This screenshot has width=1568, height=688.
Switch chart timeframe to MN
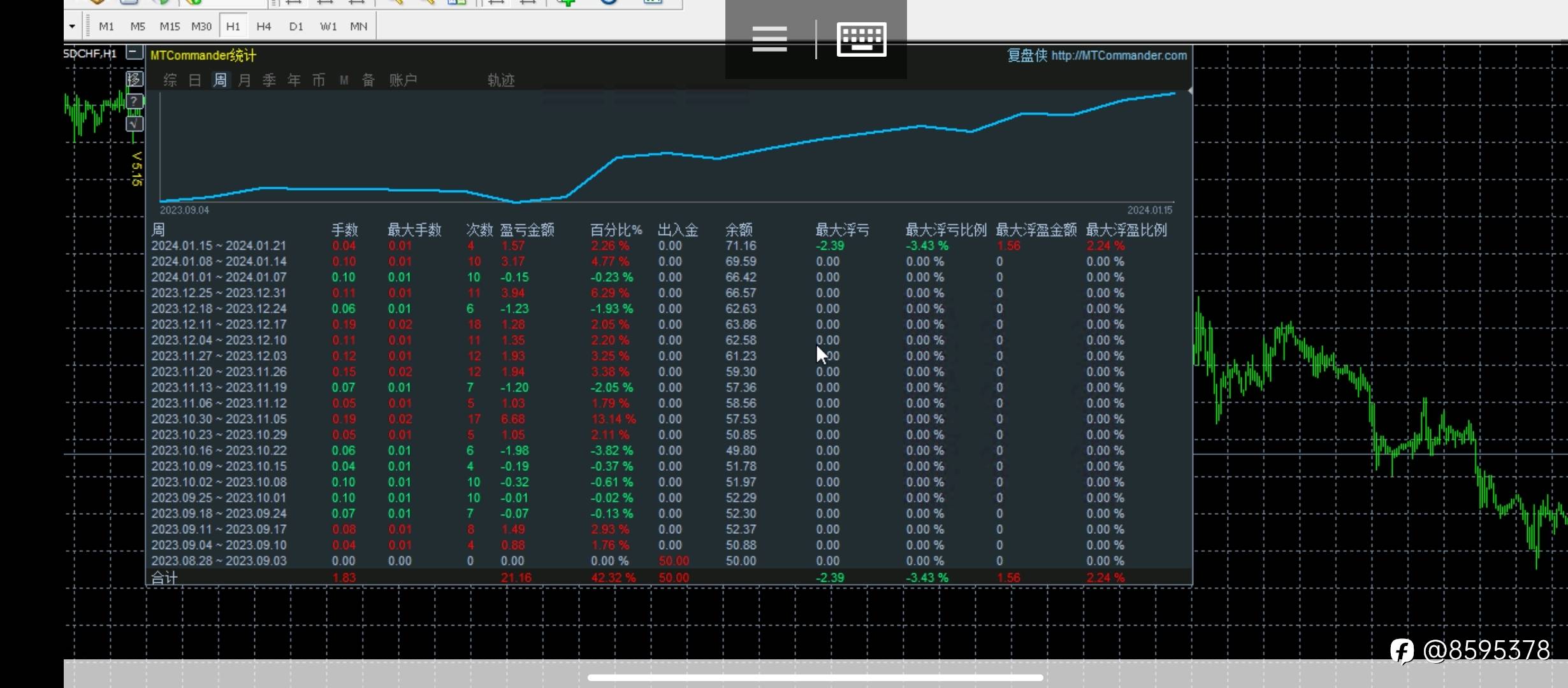358,27
